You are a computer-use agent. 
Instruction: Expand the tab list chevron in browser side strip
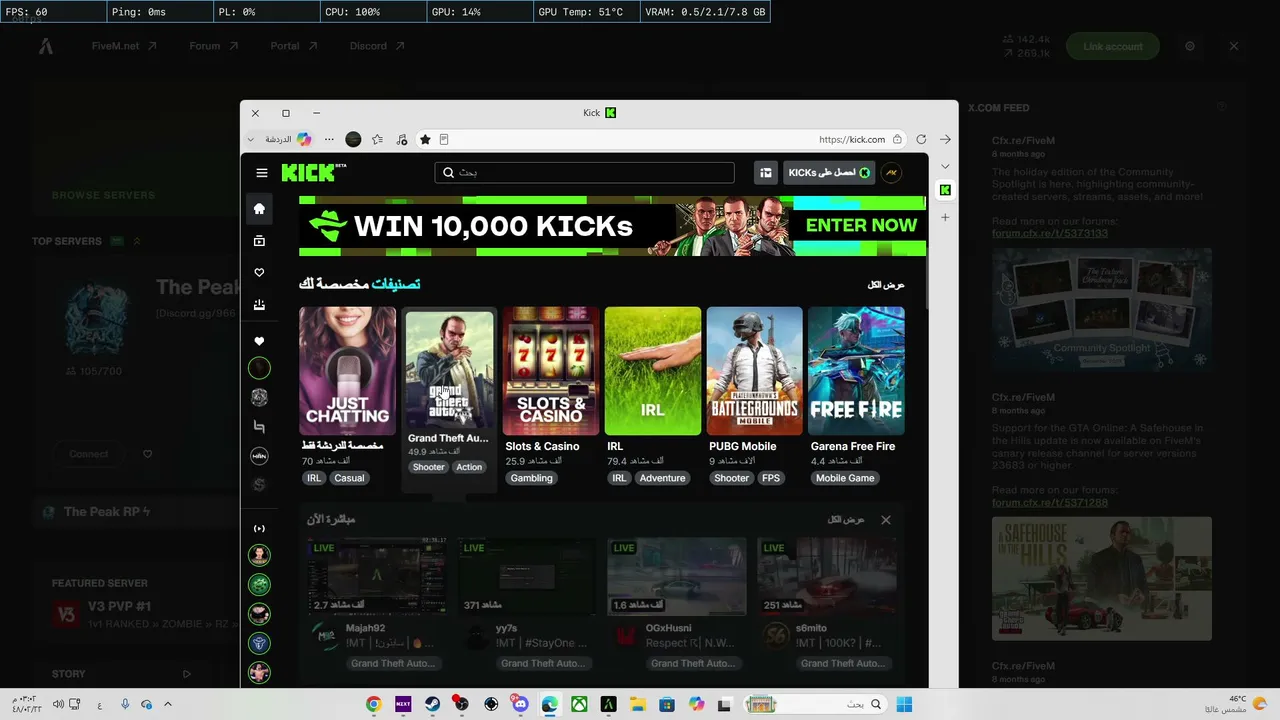pyautogui.click(x=945, y=166)
